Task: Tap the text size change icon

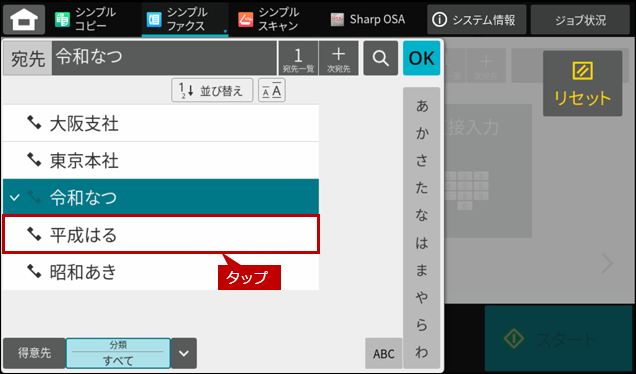Action: (x=272, y=90)
